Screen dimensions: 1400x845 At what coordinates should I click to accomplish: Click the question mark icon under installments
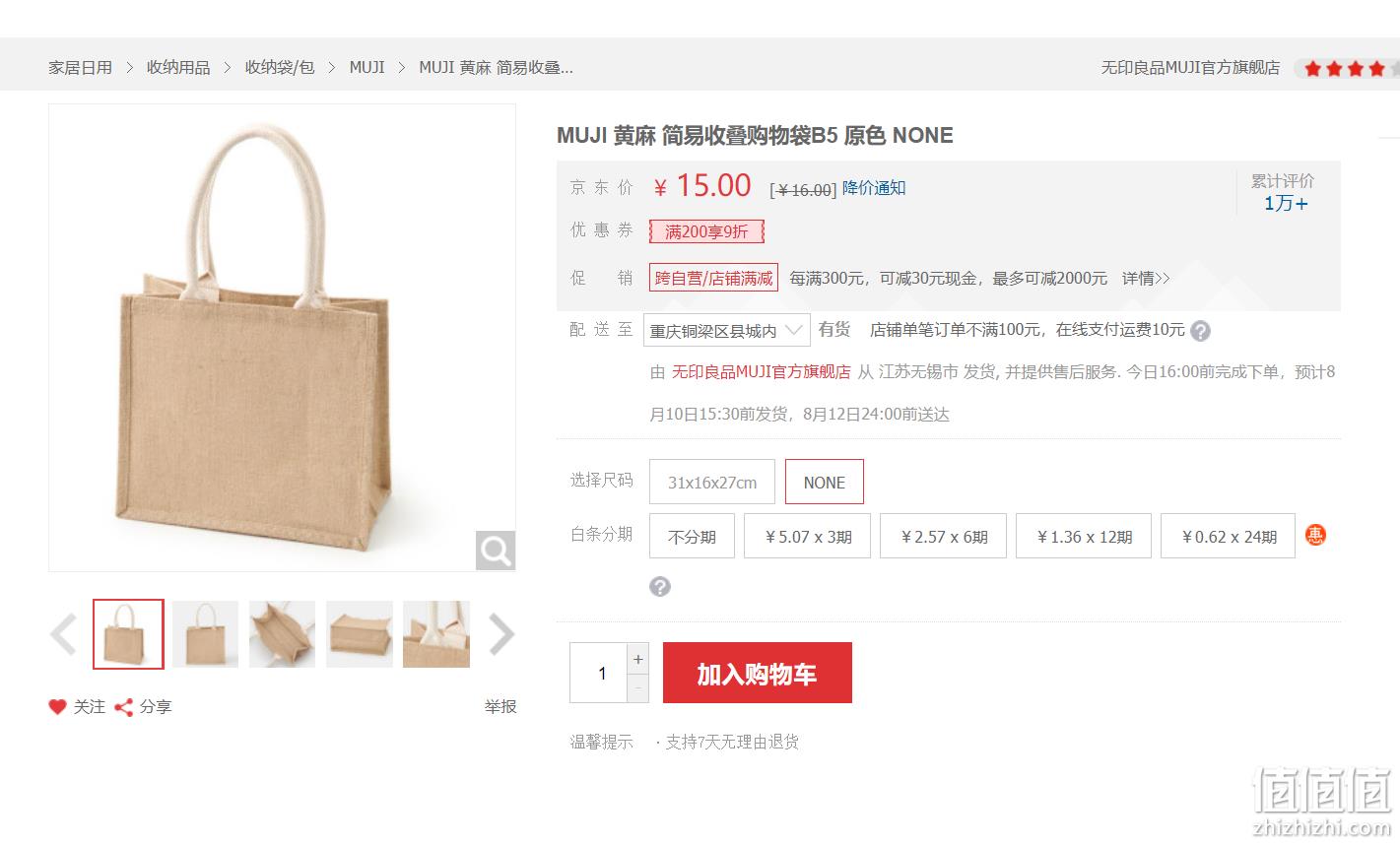pos(660,587)
